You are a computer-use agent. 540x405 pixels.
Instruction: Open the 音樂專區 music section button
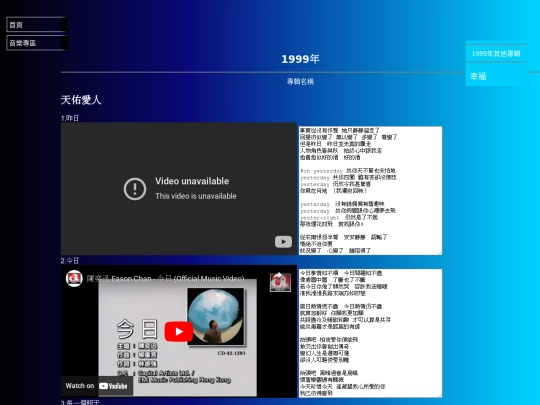pos(37,43)
